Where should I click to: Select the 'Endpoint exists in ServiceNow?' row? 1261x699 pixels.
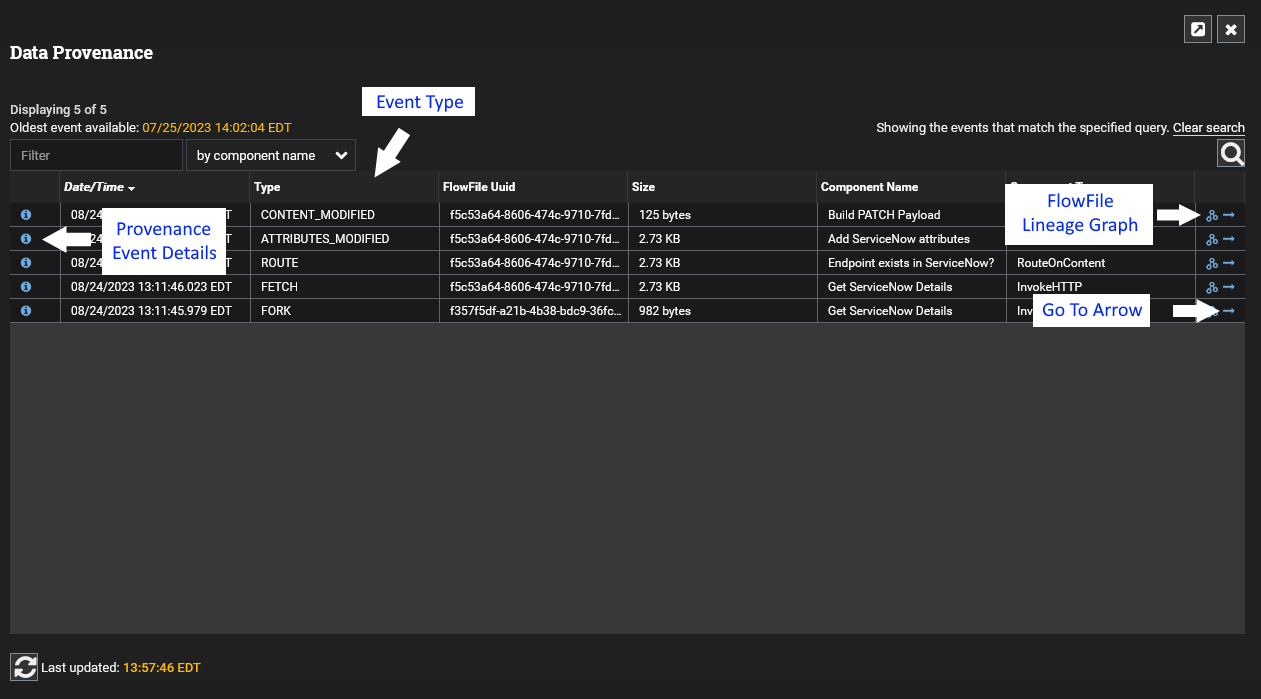coord(910,263)
